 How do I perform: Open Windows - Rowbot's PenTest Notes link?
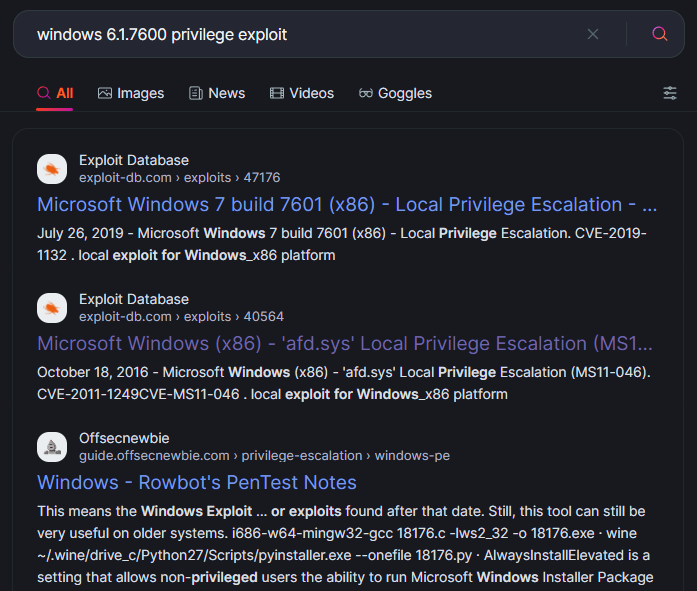[x=197, y=483]
